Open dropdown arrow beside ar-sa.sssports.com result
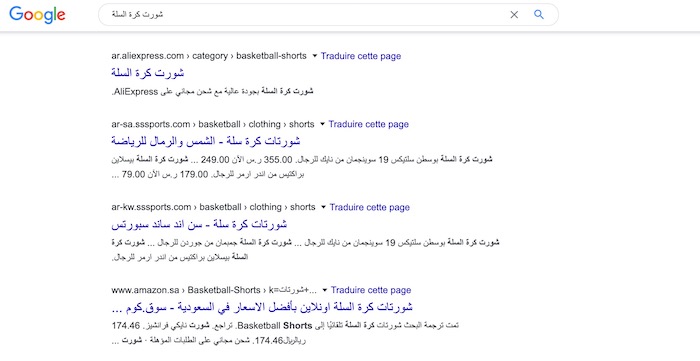700x361 pixels. pos(322,124)
